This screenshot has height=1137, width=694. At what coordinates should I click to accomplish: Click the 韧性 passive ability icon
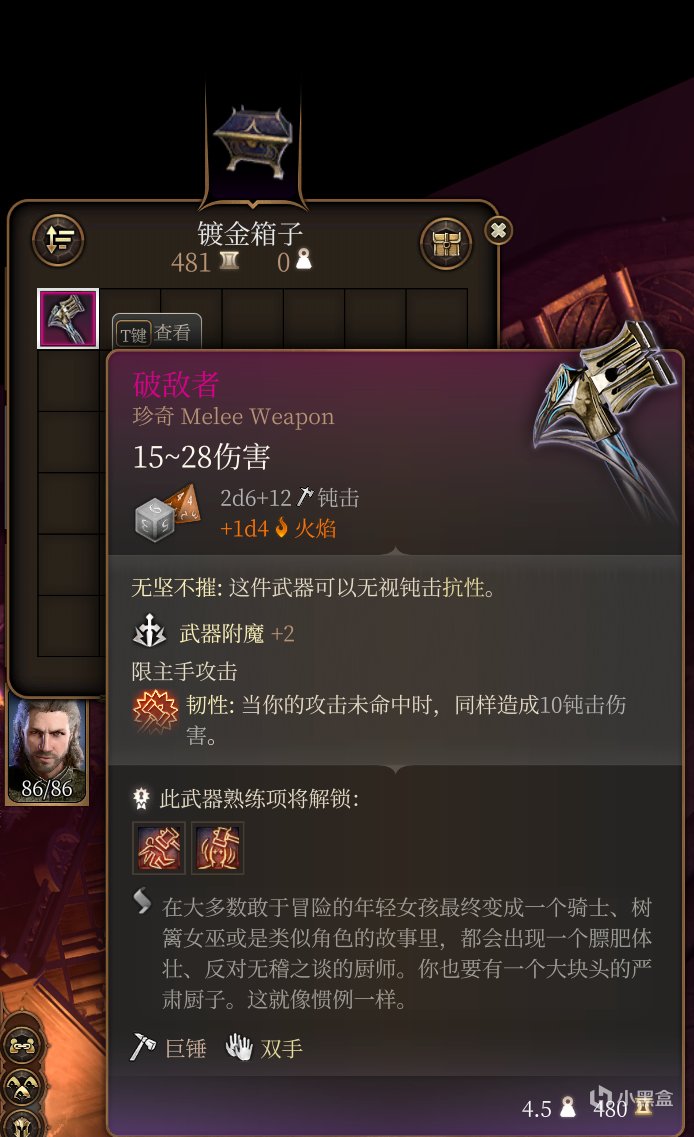click(155, 711)
